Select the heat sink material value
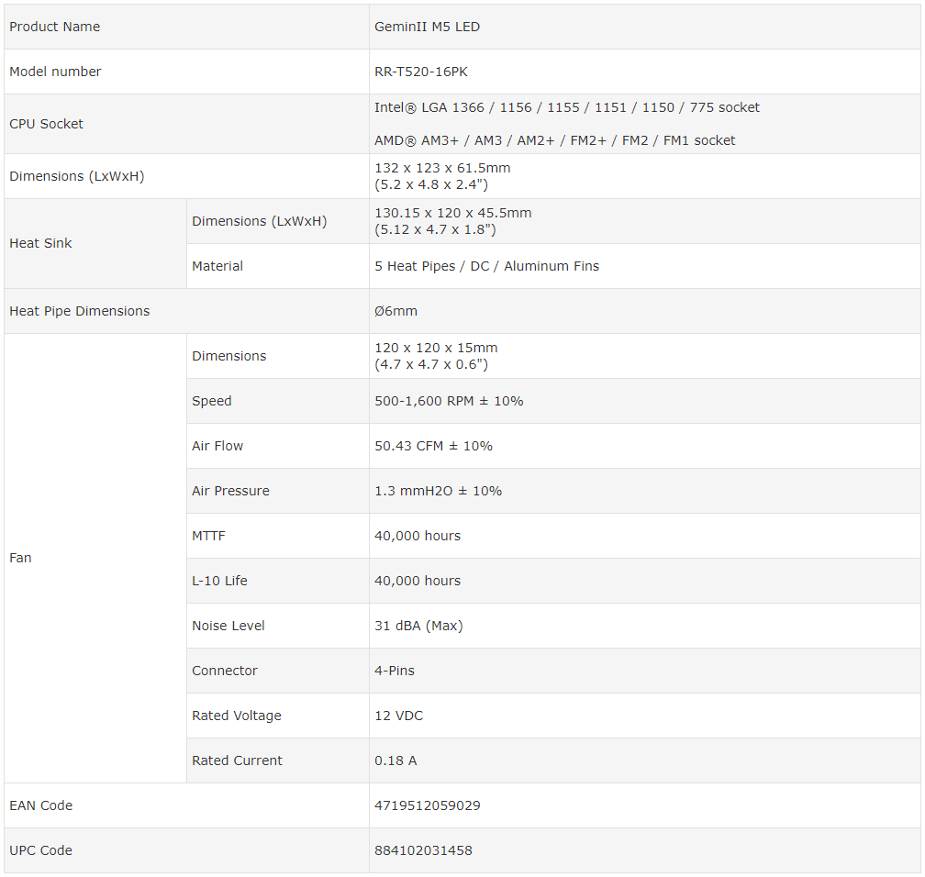925x877 pixels. [486, 266]
